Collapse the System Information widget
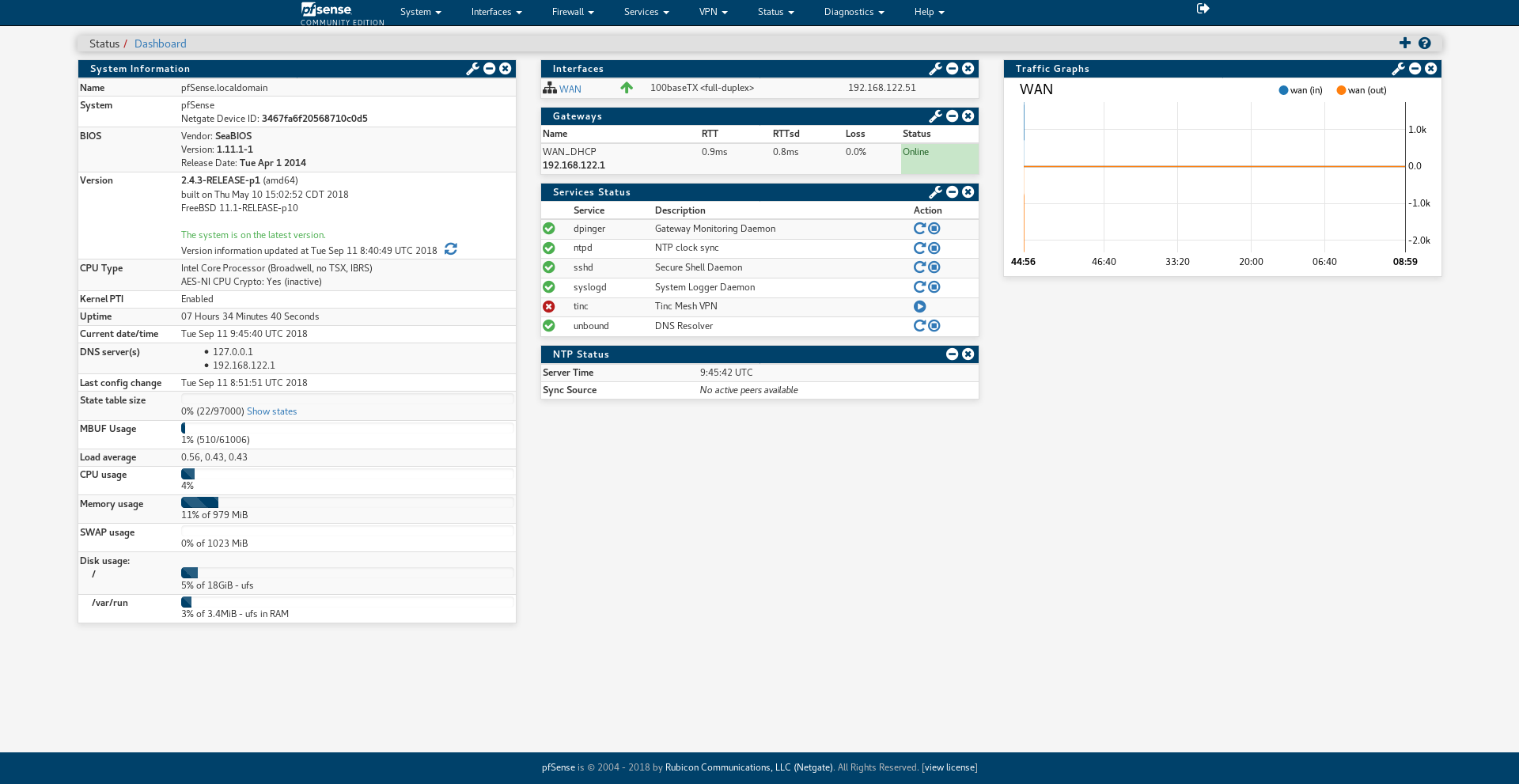The image size is (1519, 784). (490, 69)
